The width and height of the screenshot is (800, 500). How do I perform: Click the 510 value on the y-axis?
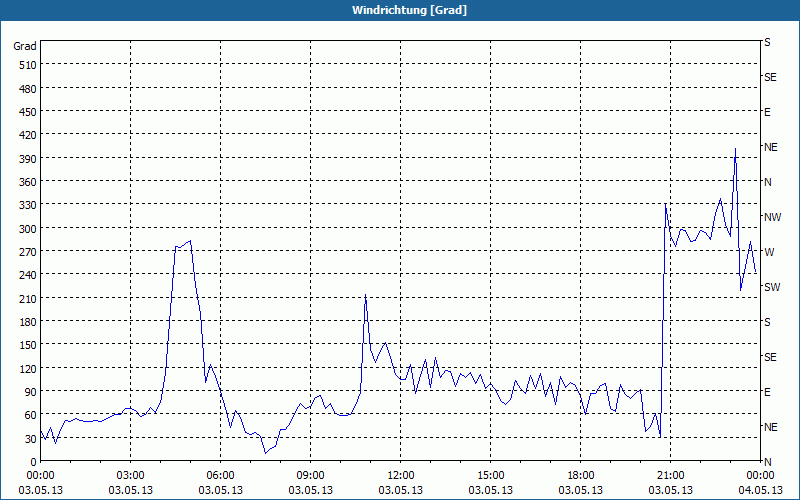28,65
